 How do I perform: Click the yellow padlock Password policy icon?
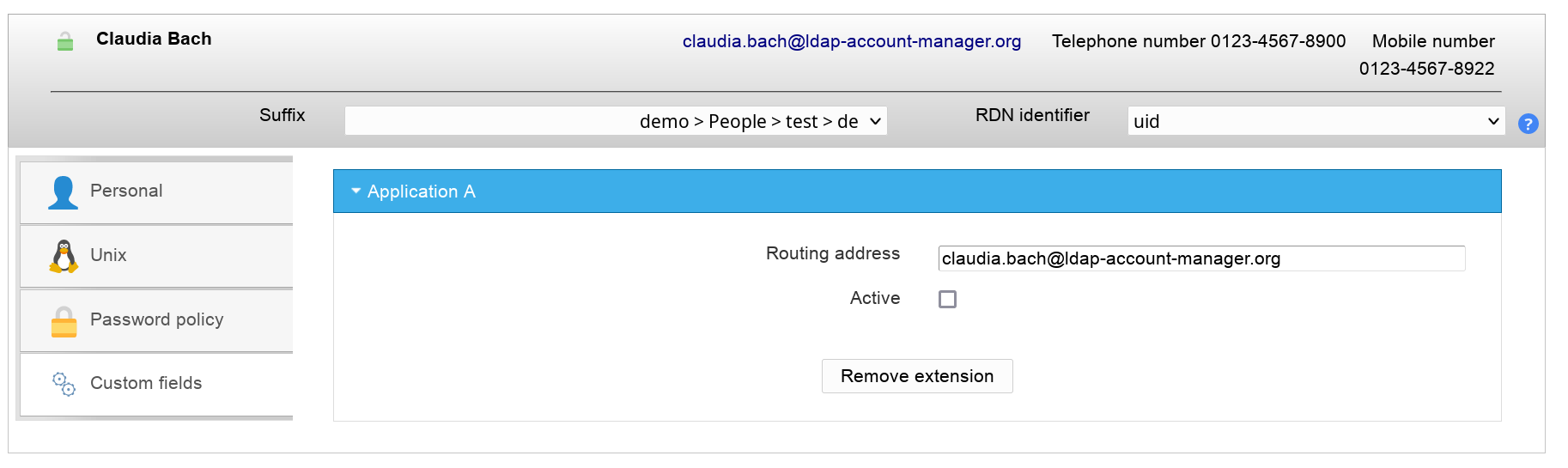click(x=64, y=321)
